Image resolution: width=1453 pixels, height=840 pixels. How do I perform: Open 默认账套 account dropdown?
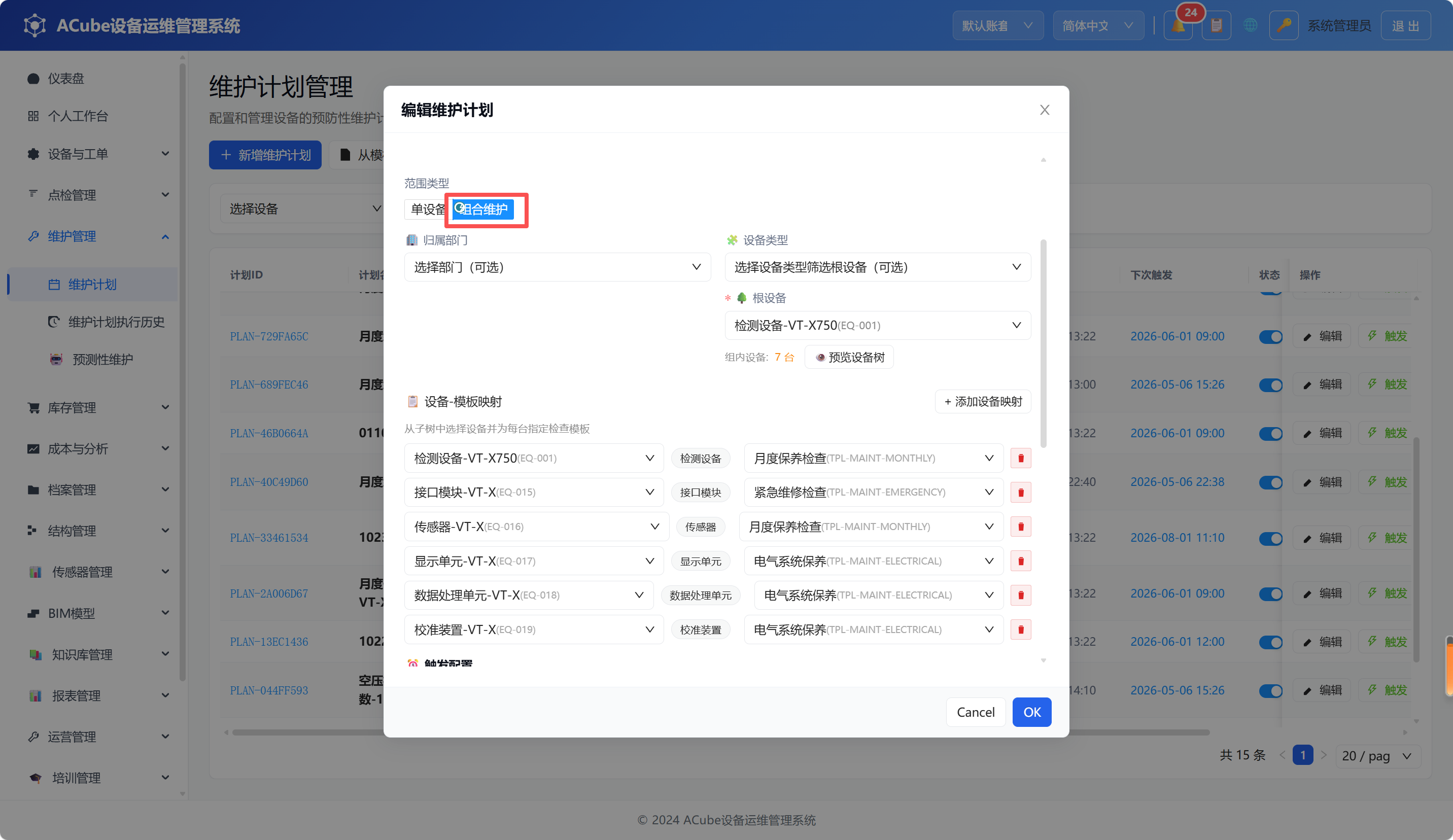[997, 25]
